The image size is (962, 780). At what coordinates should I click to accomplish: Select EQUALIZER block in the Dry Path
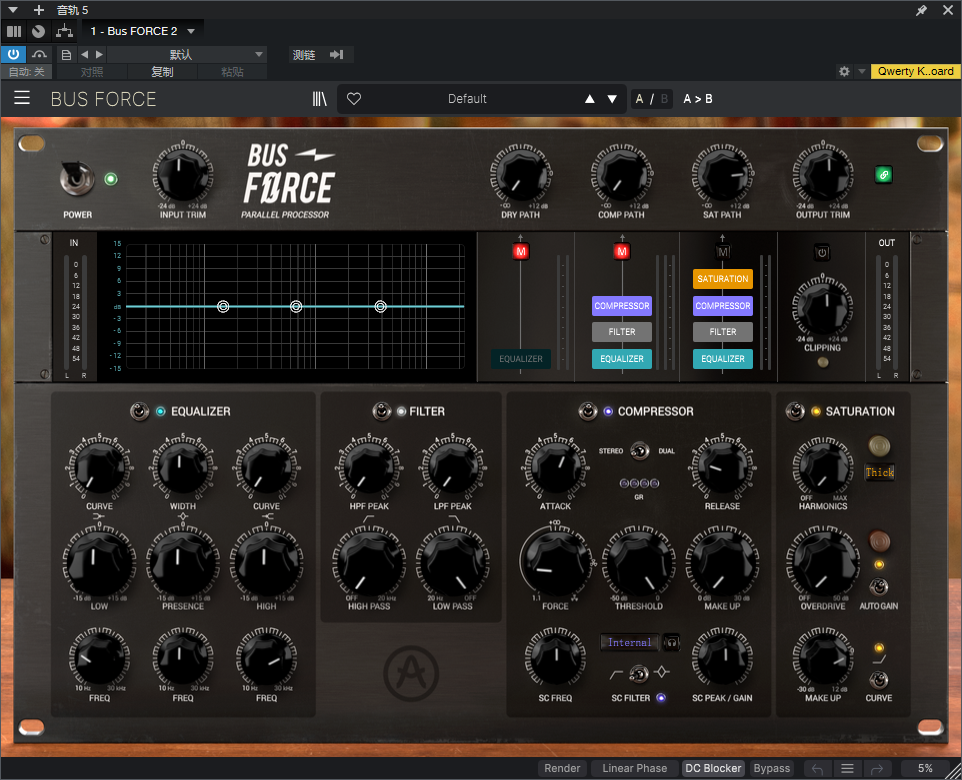tap(521, 359)
